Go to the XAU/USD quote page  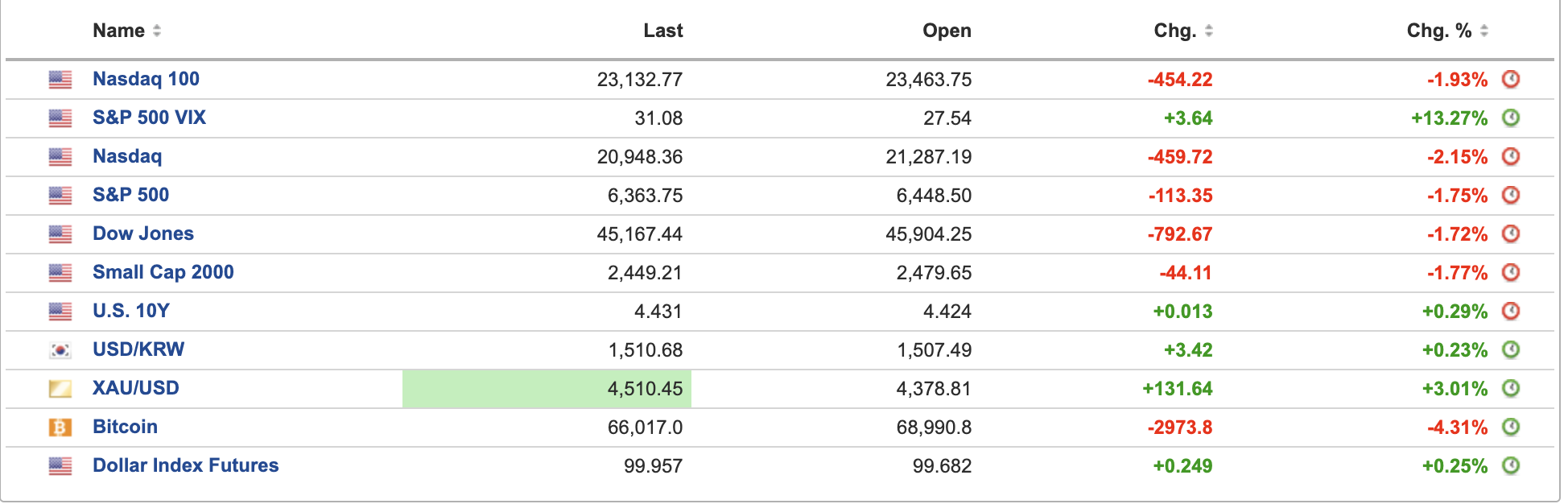click(x=135, y=388)
